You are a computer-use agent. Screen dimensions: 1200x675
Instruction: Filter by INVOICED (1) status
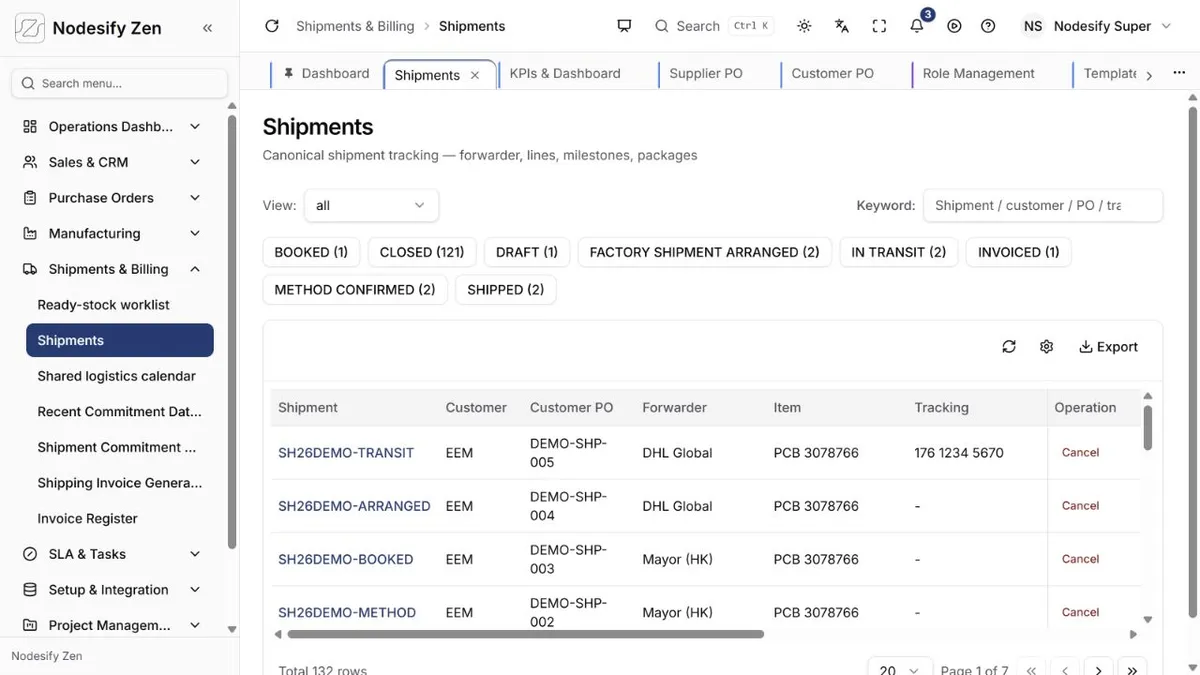tap(1019, 252)
